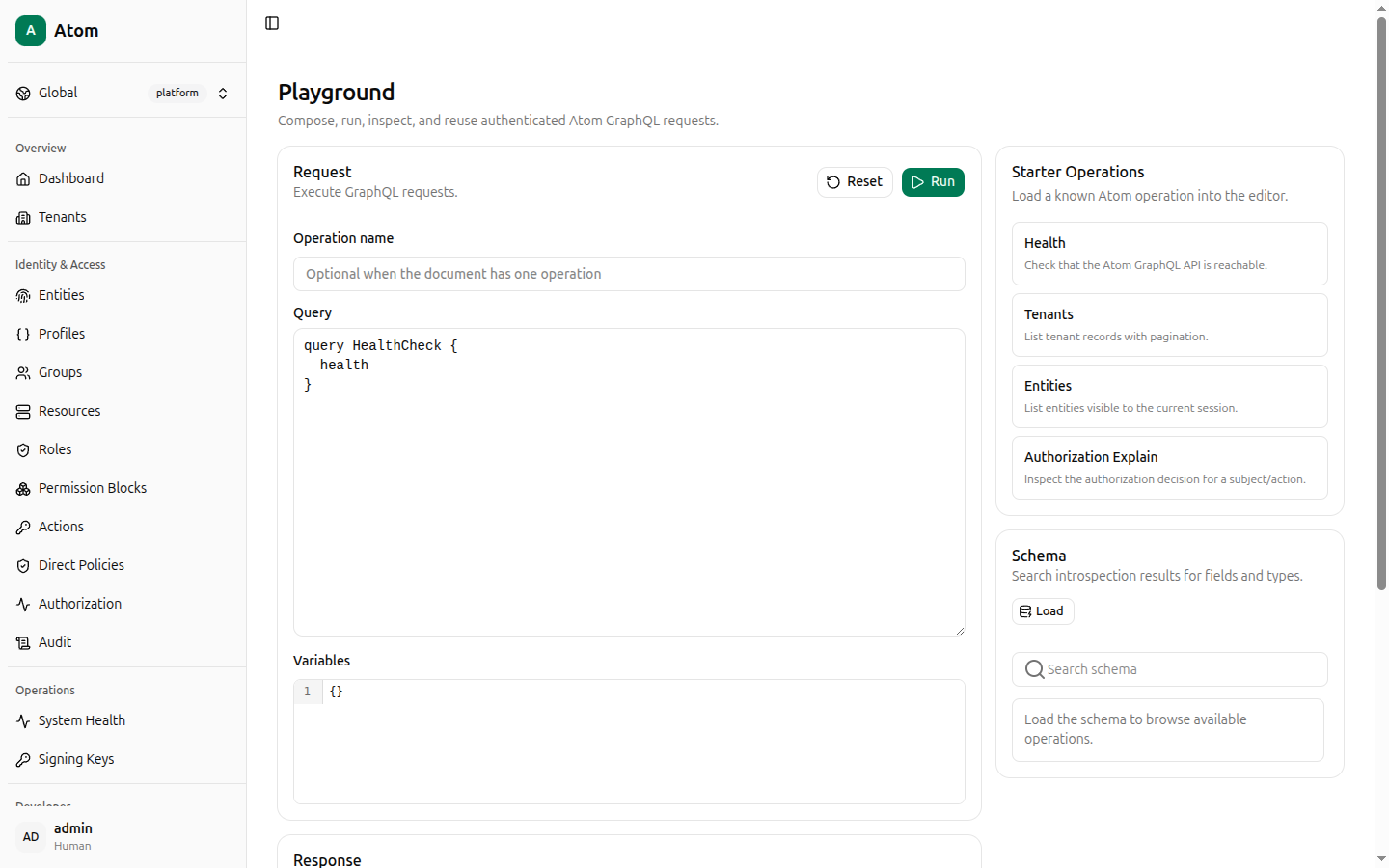
Task: Click the Actions key icon
Action: (x=23, y=528)
